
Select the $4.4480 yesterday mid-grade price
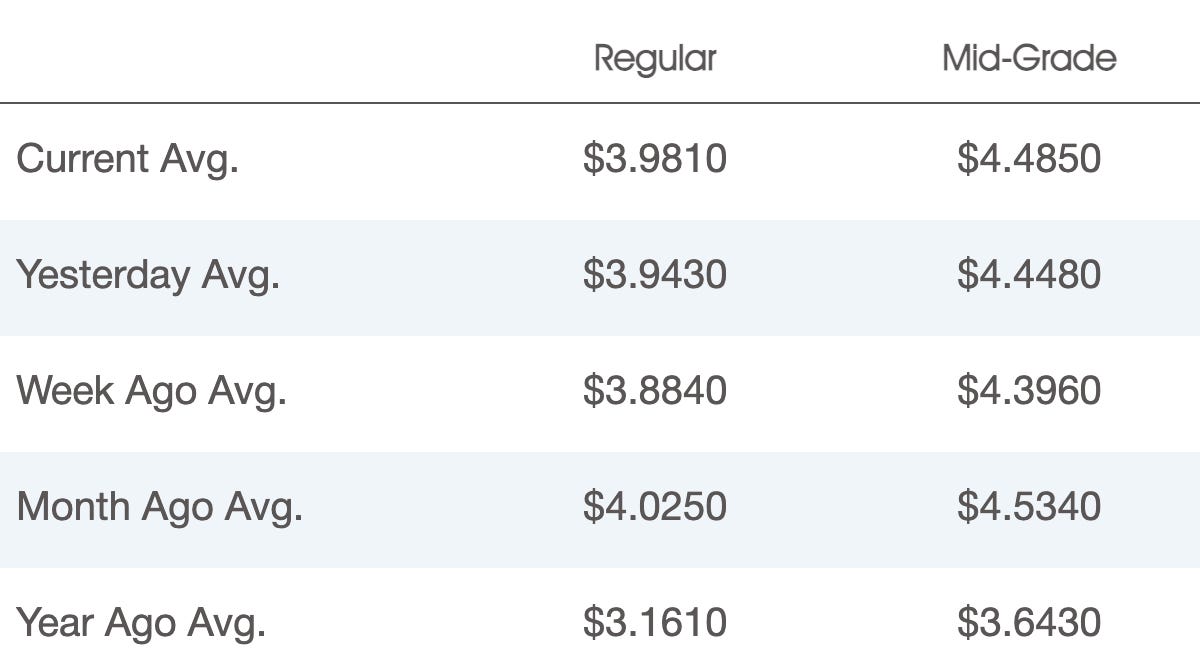(1029, 275)
